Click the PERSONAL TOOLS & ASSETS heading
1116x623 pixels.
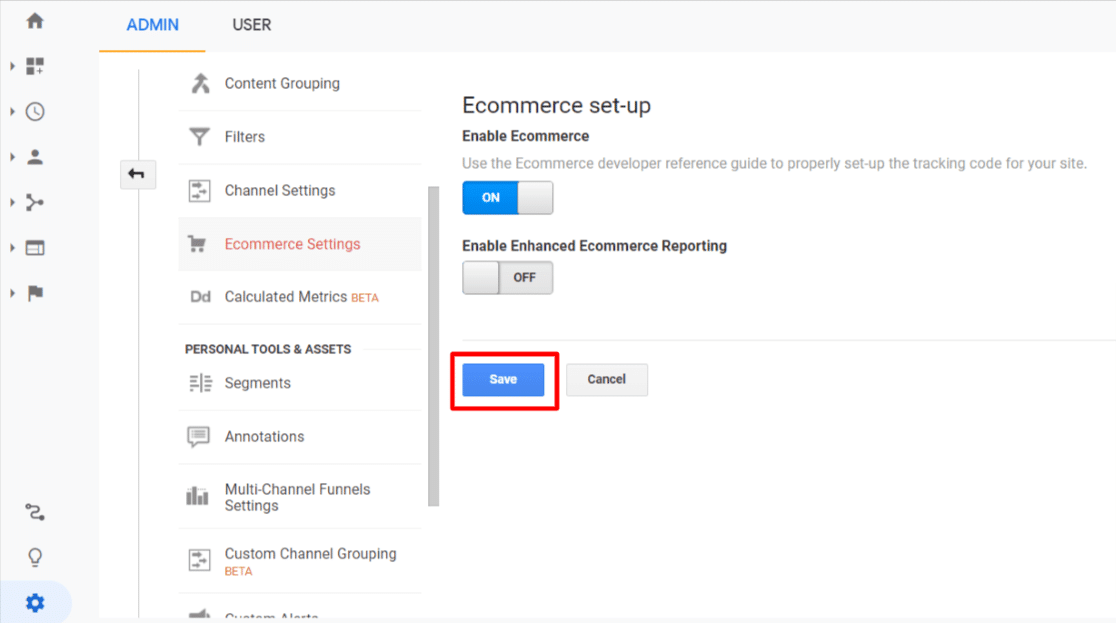(268, 349)
